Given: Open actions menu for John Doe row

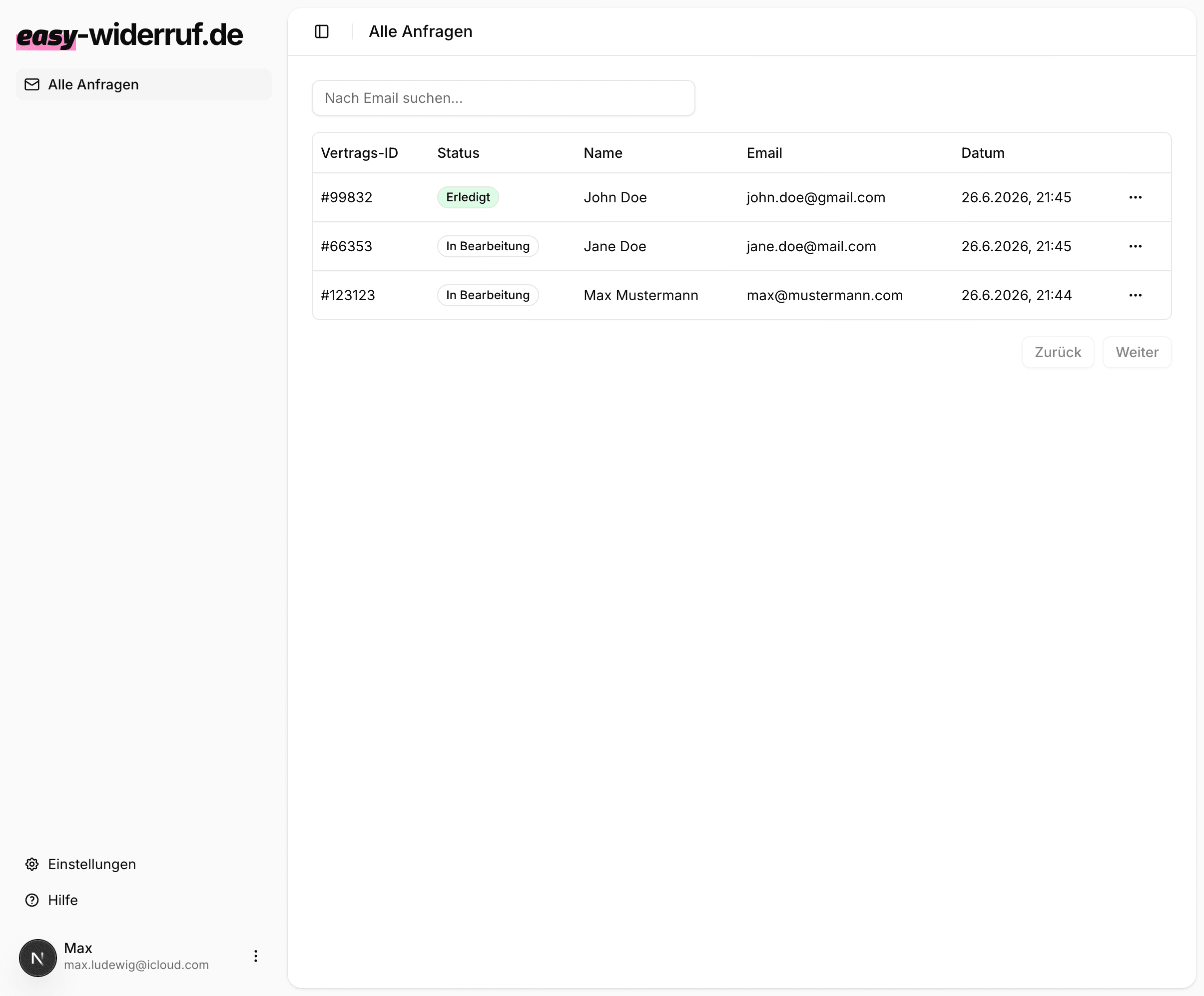Looking at the screenshot, I should tap(1135, 197).
